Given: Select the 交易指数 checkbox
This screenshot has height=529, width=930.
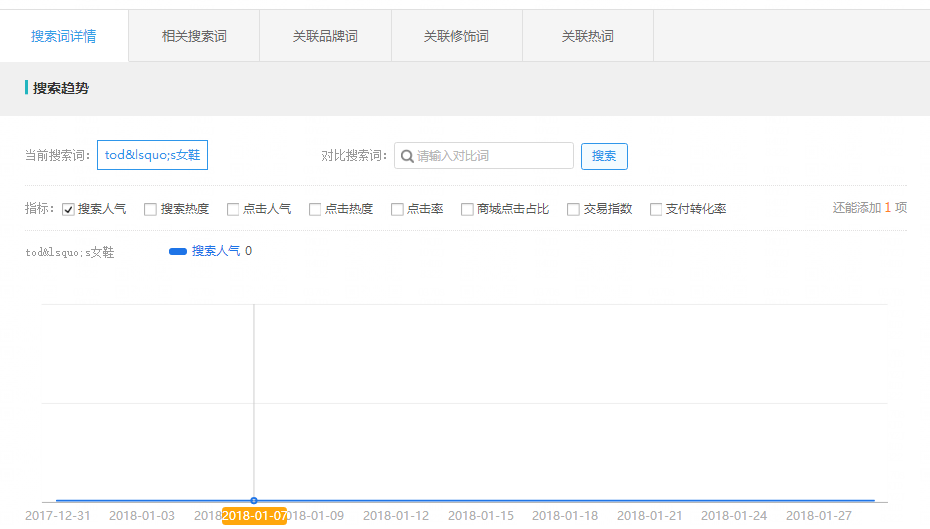Looking at the screenshot, I should tap(573, 210).
